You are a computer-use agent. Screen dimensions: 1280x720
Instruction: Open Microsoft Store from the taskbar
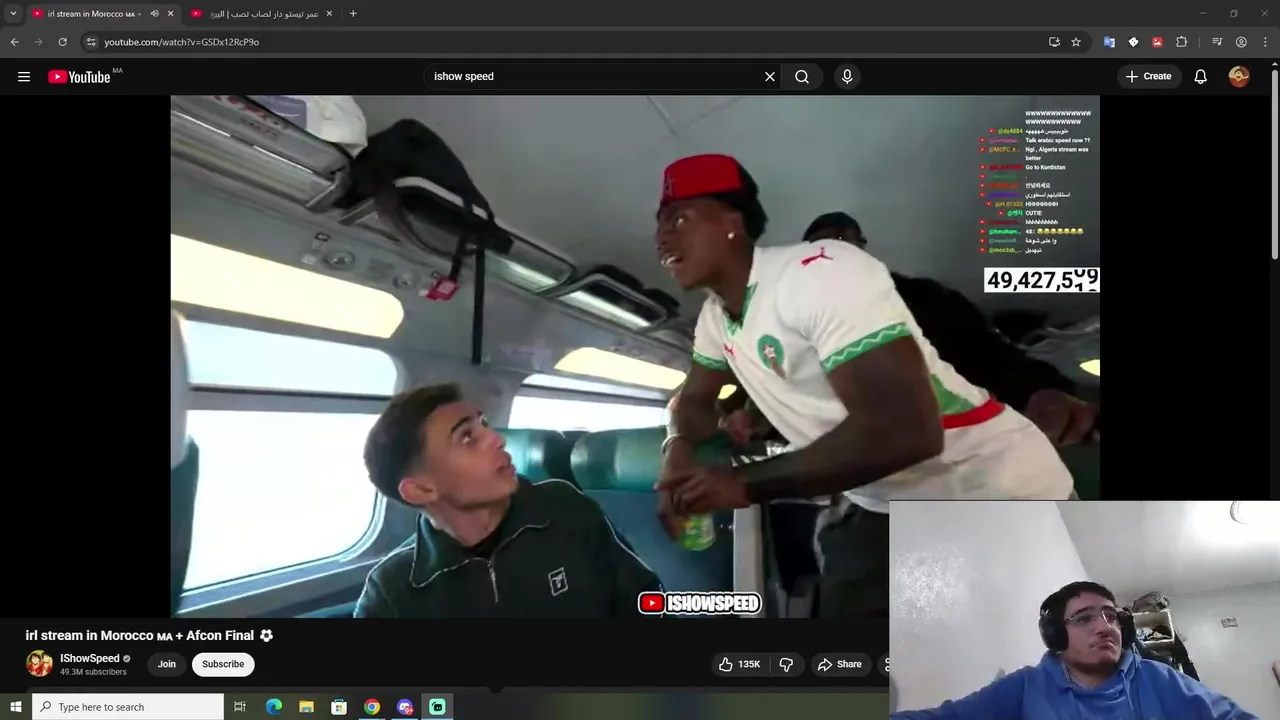point(339,707)
